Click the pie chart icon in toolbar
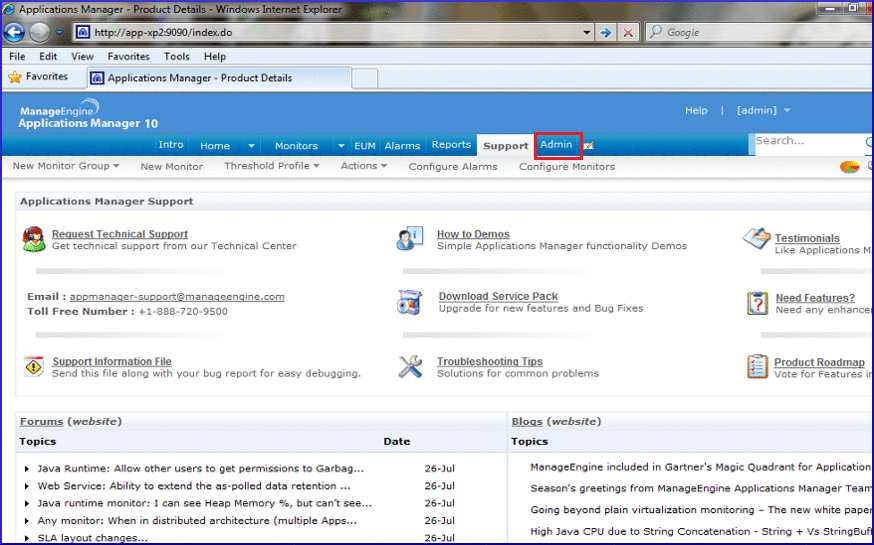Image resolution: width=874 pixels, height=545 pixels. pyautogui.click(x=849, y=166)
